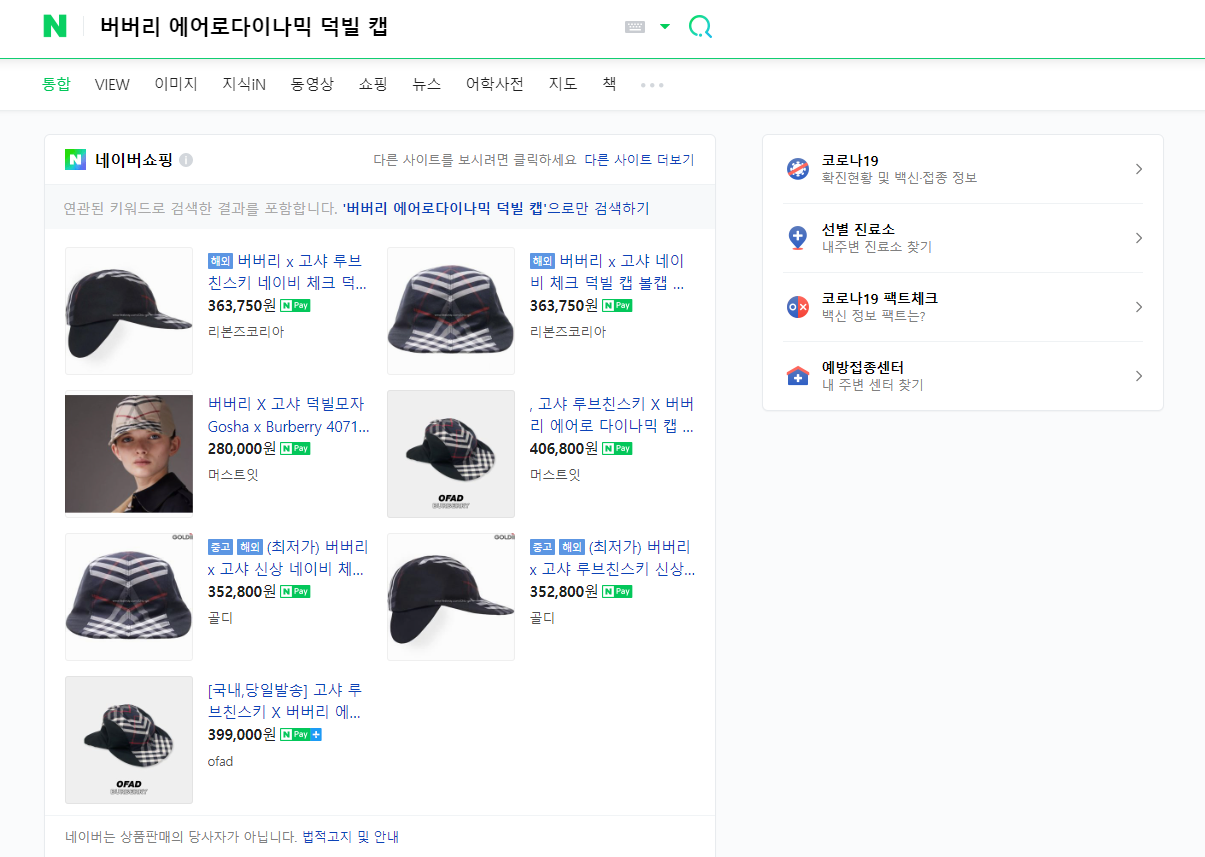The width and height of the screenshot is (1205, 857).
Task: Expand the 선별 진료소 row chevron
Action: (x=1139, y=238)
